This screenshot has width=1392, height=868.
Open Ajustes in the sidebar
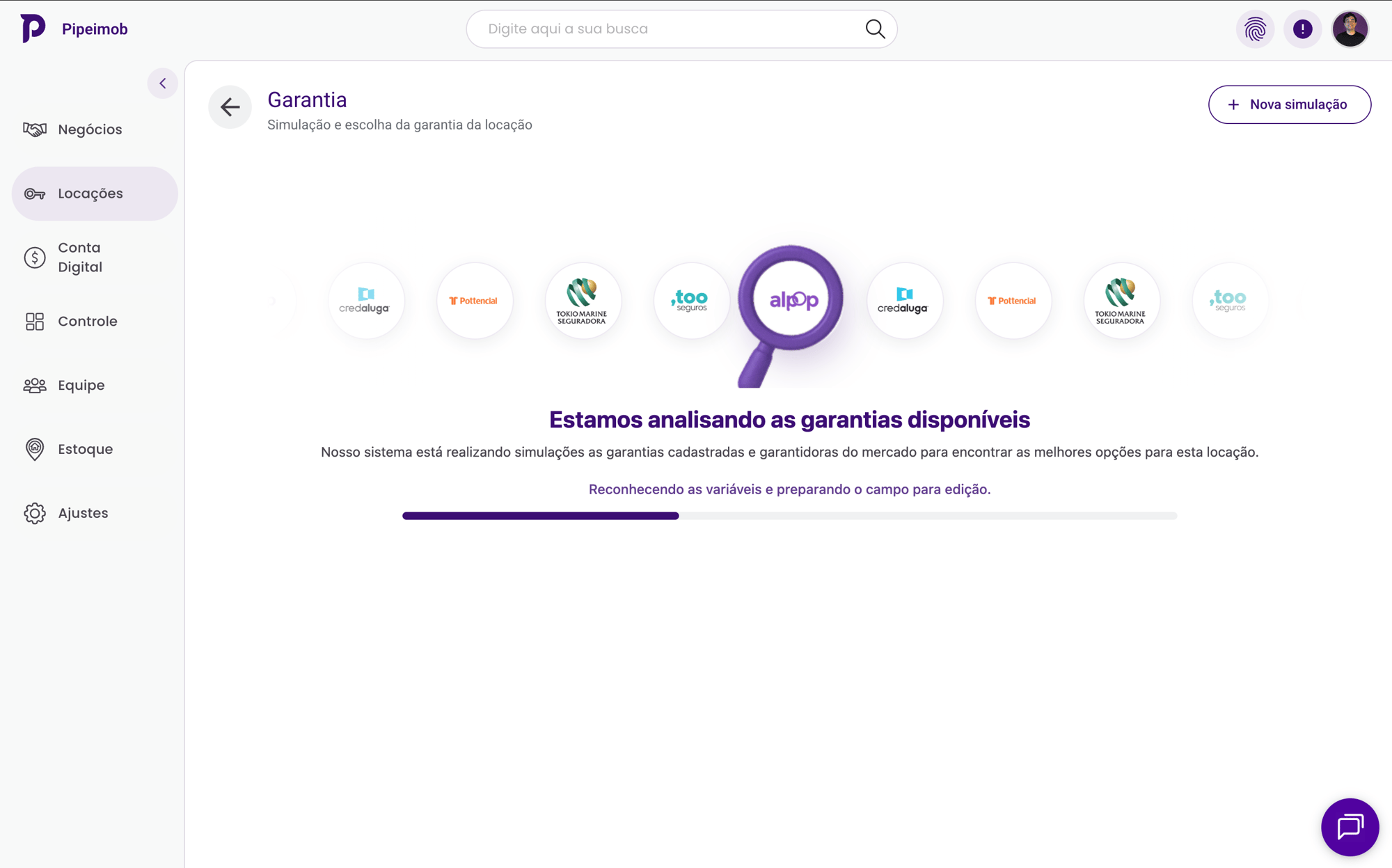(x=95, y=514)
